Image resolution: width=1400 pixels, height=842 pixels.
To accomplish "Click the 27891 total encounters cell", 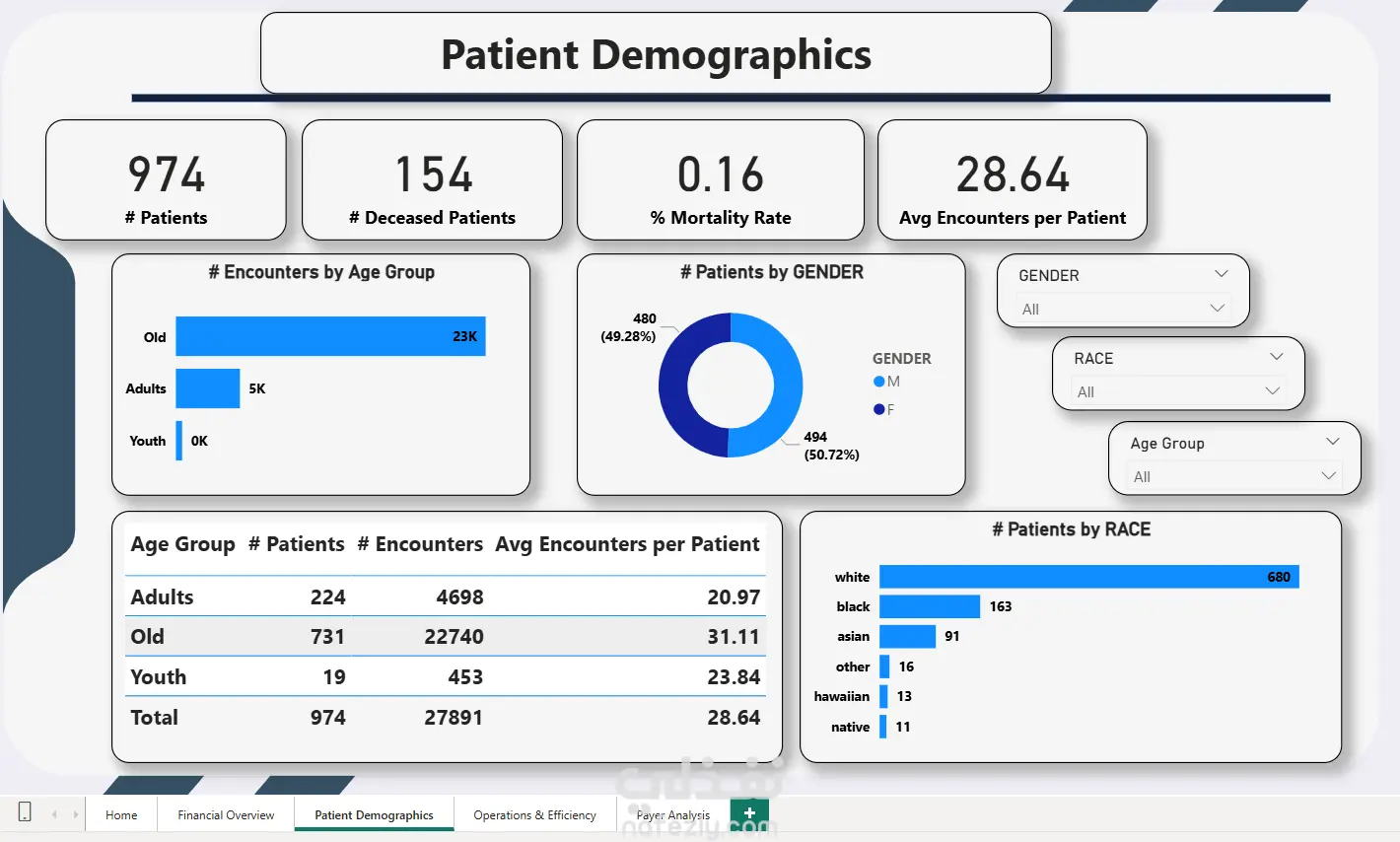I will click(454, 718).
